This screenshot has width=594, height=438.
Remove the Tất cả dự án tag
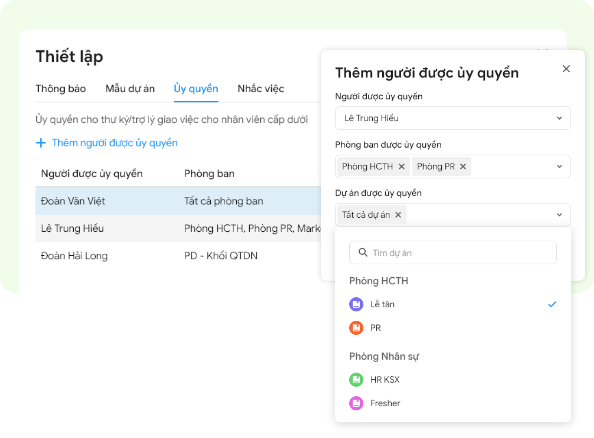[x=398, y=215]
